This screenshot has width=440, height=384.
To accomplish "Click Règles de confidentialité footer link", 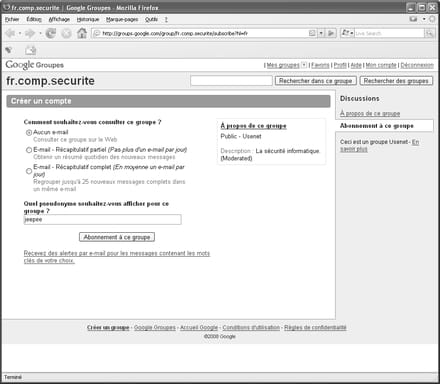I will tap(315, 327).
